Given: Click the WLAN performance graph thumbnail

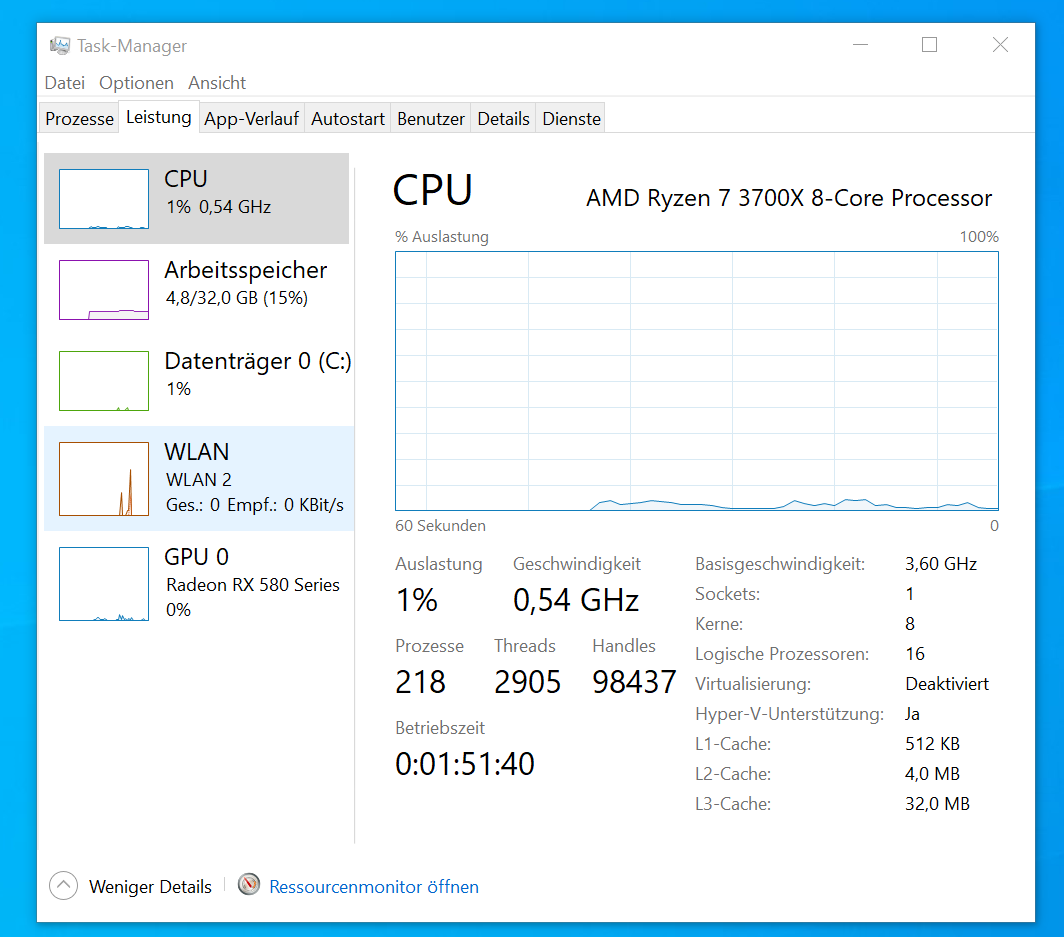Looking at the screenshot, I should [103, 479].
